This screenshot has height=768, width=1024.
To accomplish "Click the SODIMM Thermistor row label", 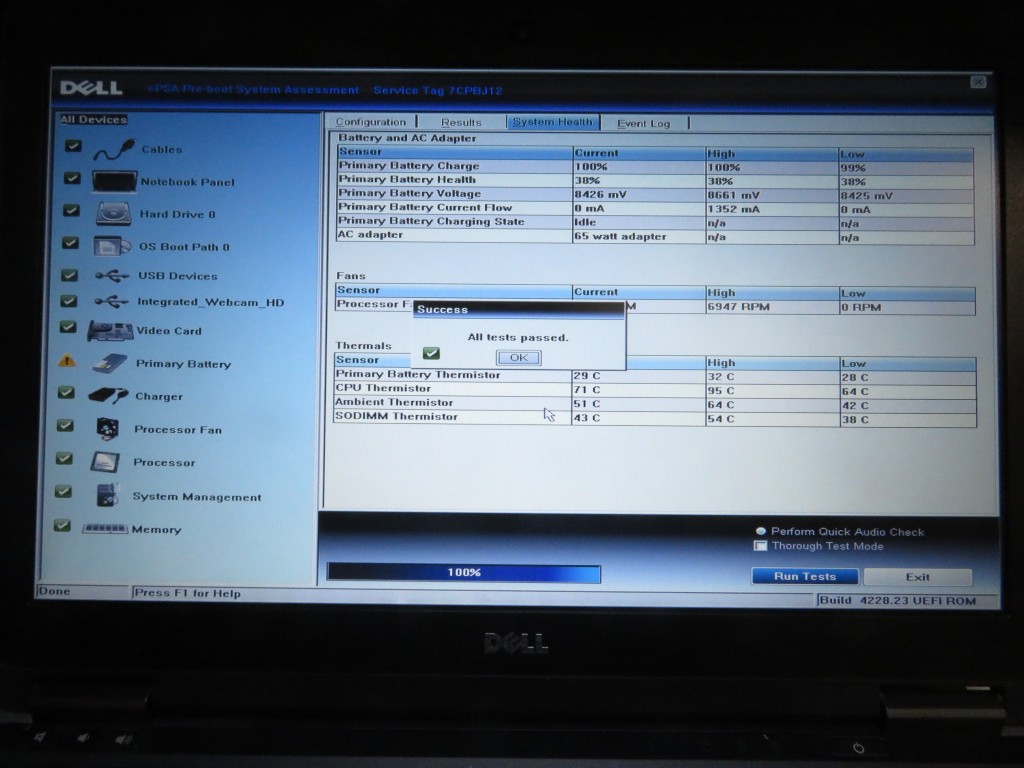I will click(x=396, y=416).
